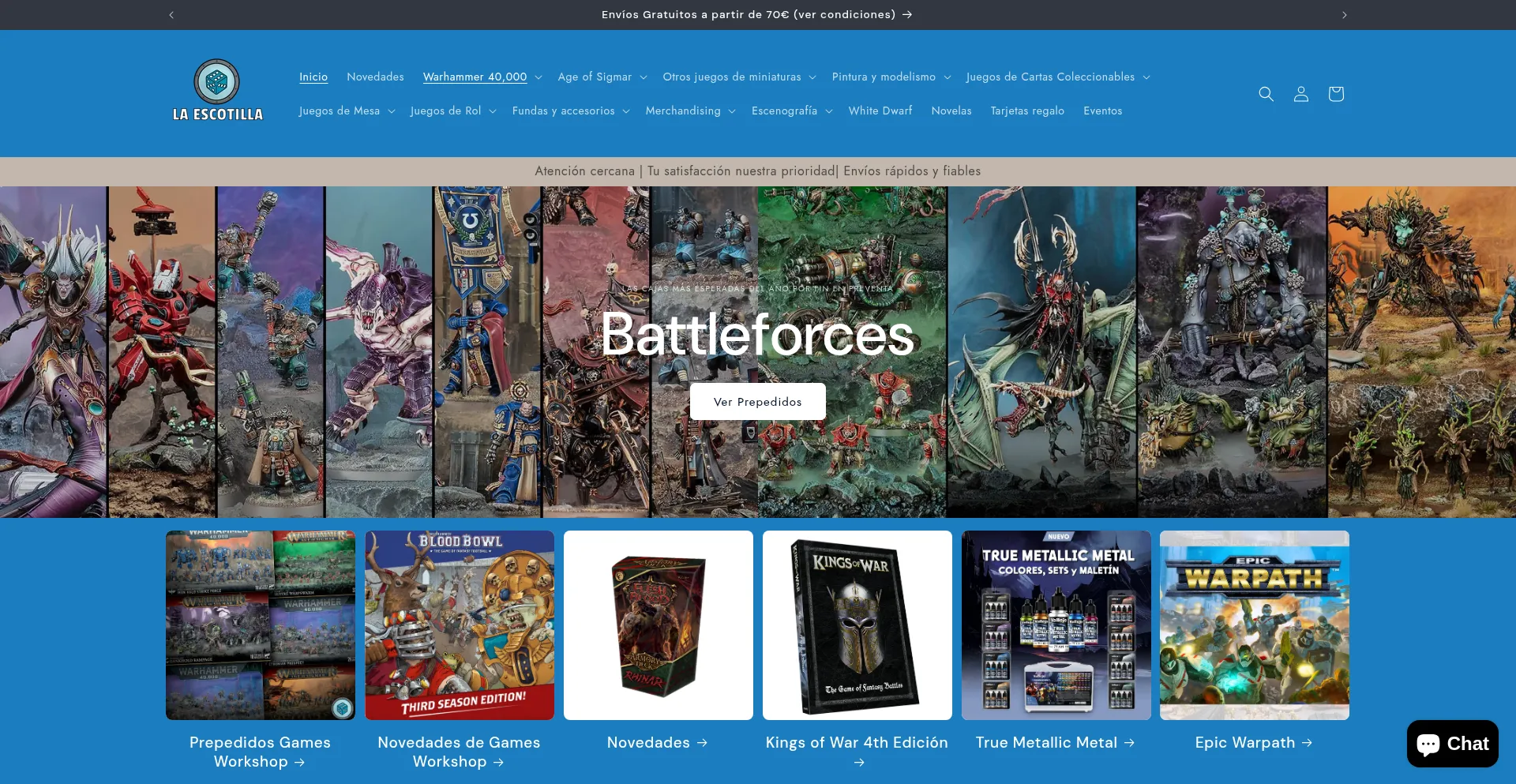Go to previous announcement with left arrow
1516x784 pixels.
(171, 15)
